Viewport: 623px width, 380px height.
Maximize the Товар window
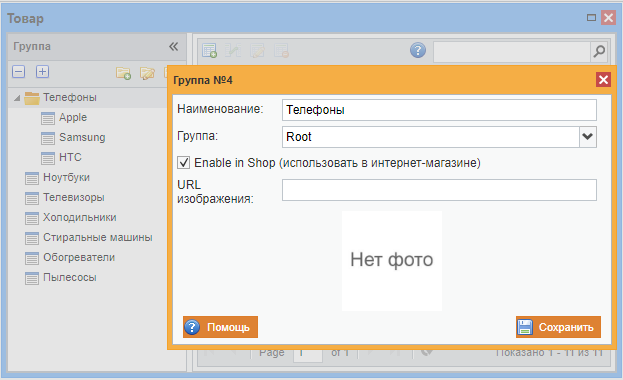click(x=591, y=17)
